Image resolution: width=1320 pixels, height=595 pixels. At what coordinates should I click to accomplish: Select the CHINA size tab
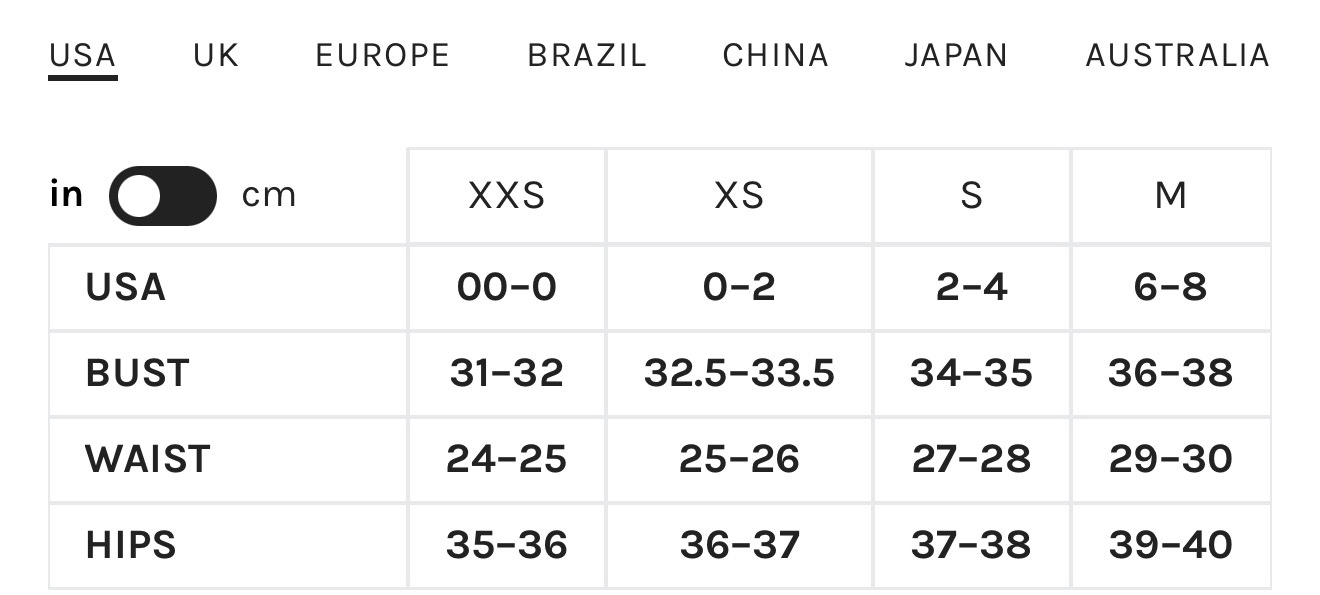(x=776, y=55)
